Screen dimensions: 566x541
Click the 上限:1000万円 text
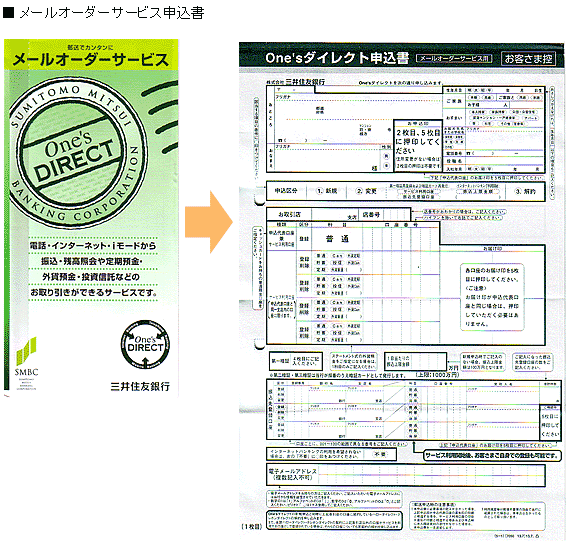point(437,375)
